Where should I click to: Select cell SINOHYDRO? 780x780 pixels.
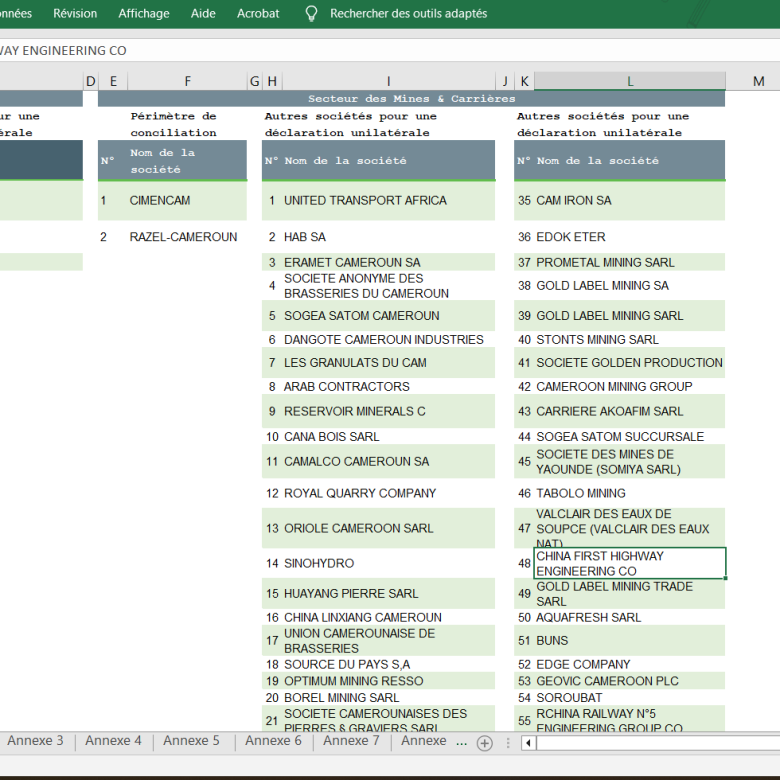point(389,563)
